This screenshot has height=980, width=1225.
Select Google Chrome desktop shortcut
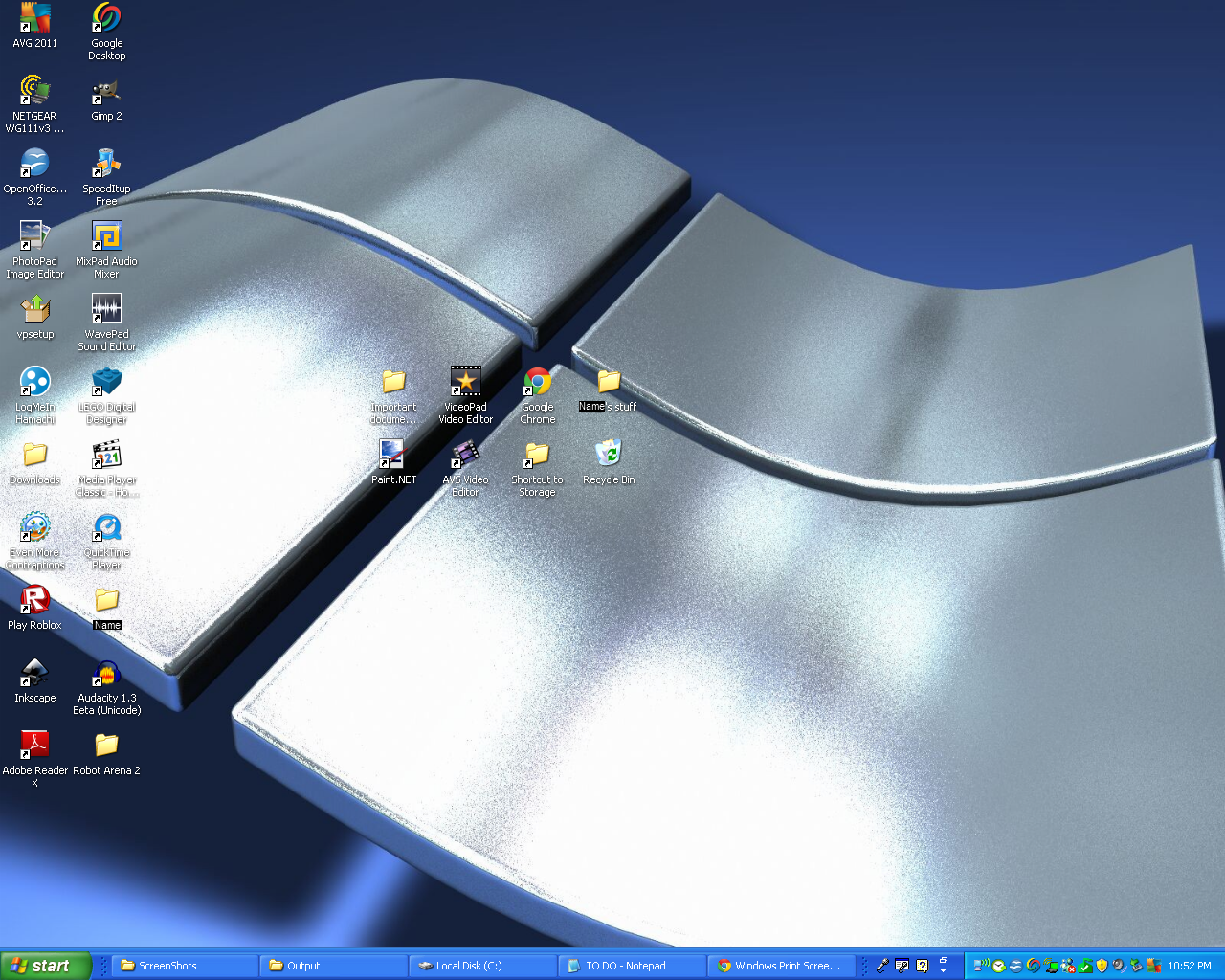[538, 395]
